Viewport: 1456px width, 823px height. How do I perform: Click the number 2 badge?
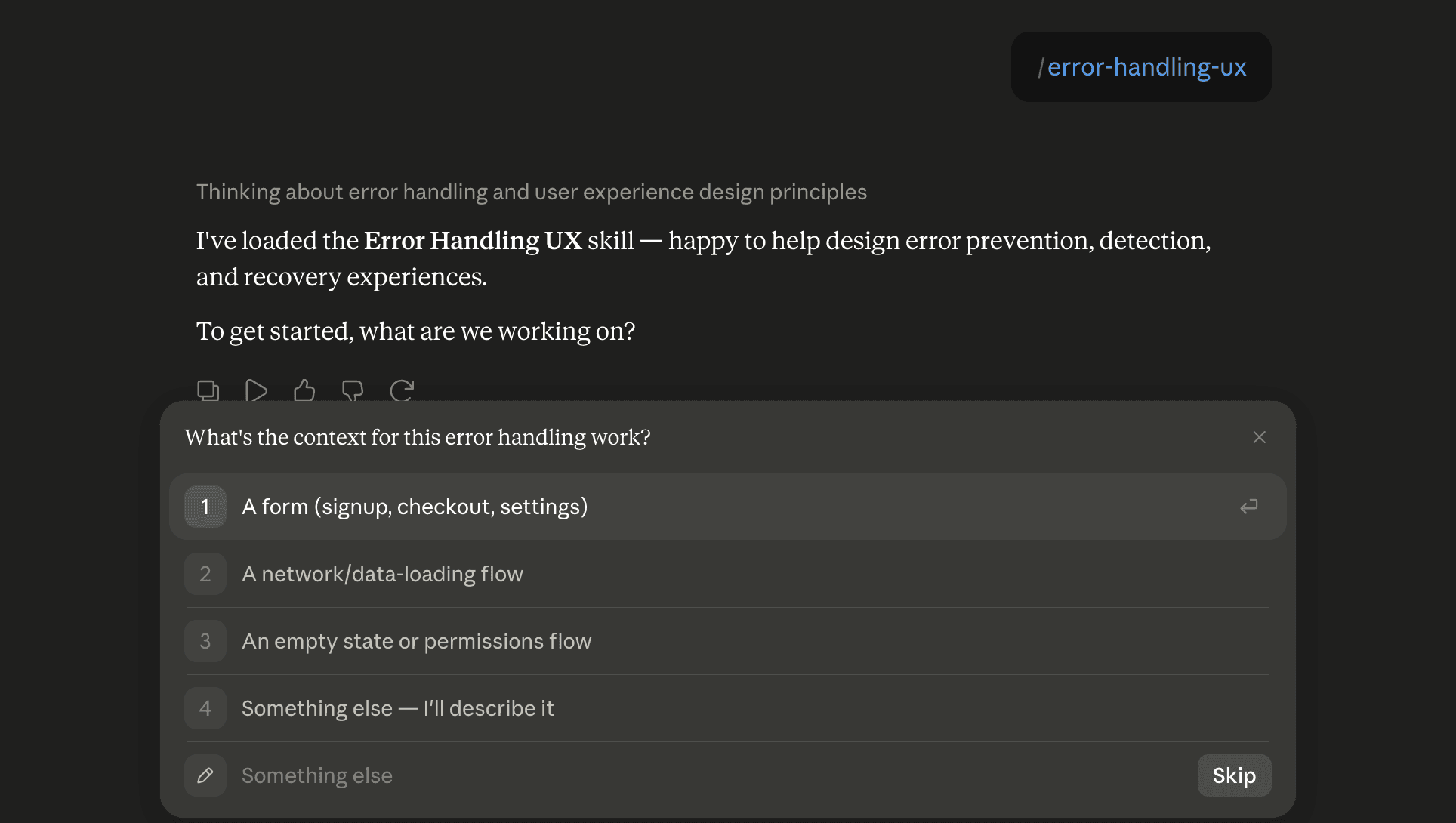[205, 574]
